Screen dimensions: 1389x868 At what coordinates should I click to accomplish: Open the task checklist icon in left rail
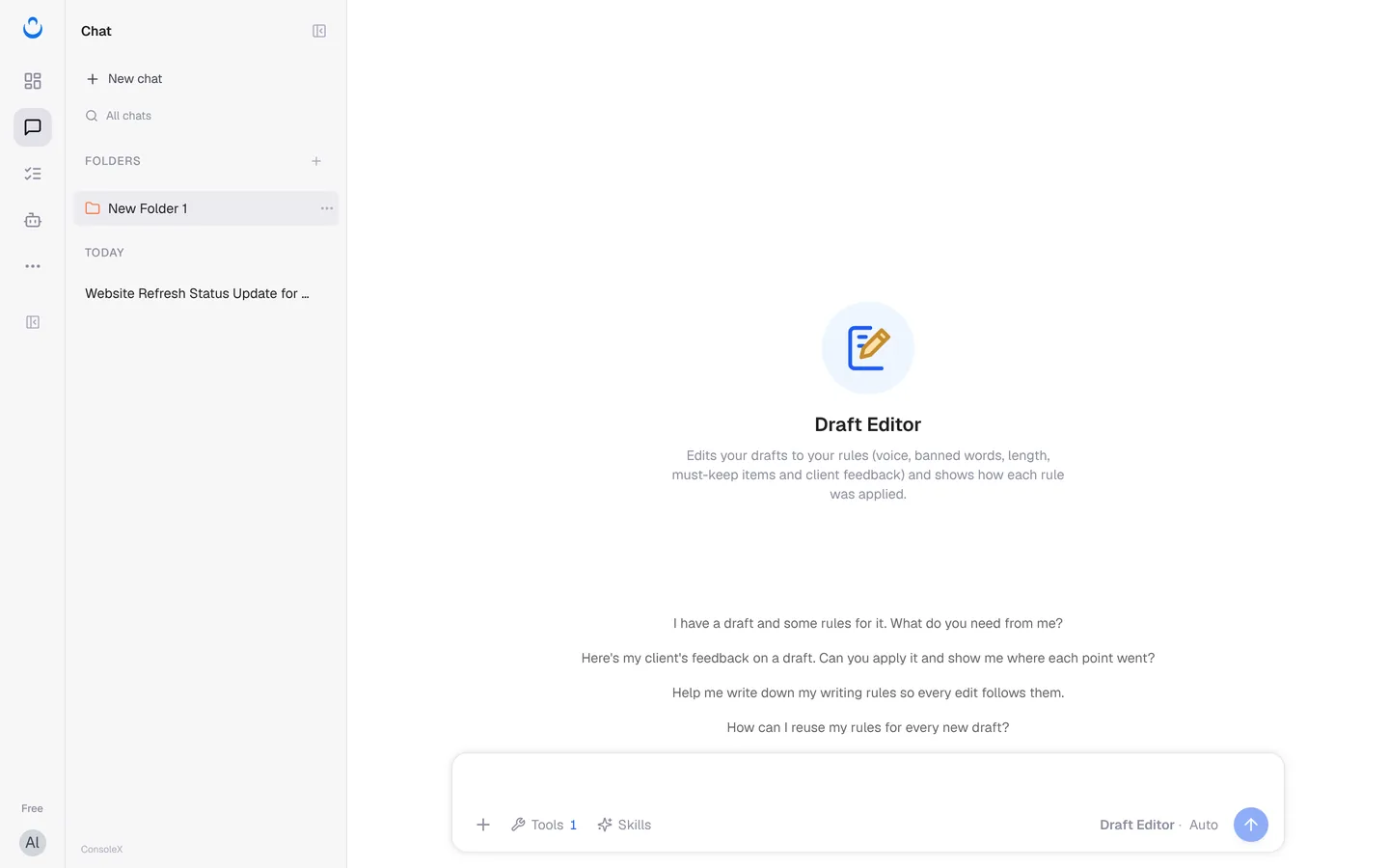(33, 174)
